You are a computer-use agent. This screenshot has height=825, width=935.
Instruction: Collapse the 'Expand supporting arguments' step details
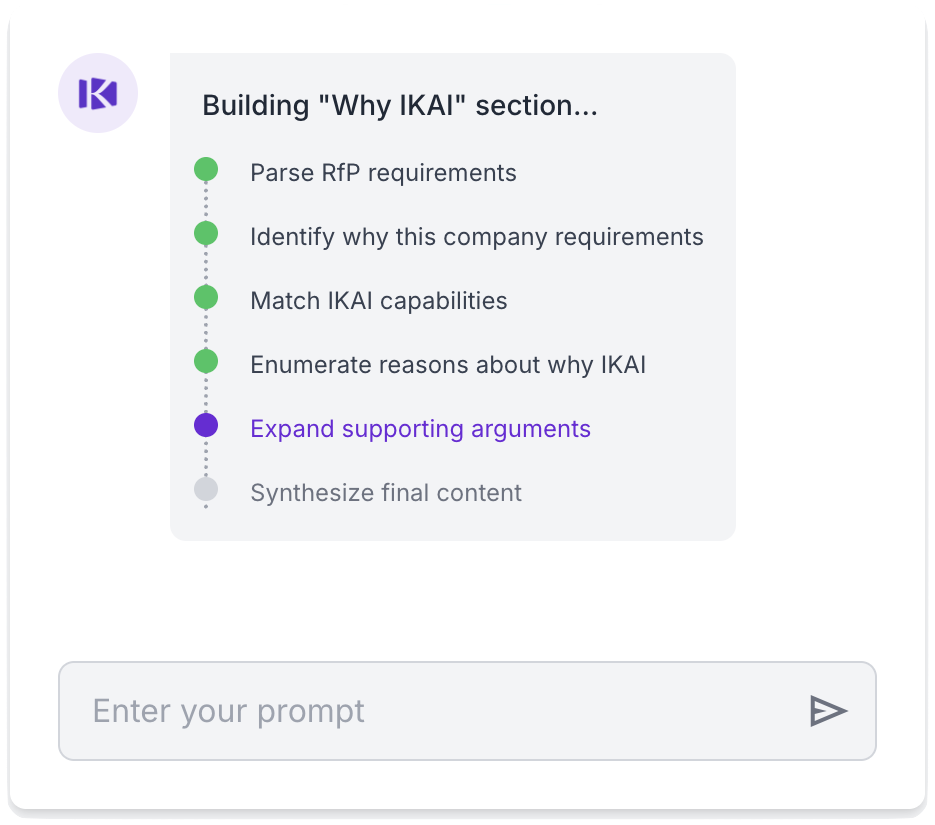pyautogui.click(x=419, y=428)
